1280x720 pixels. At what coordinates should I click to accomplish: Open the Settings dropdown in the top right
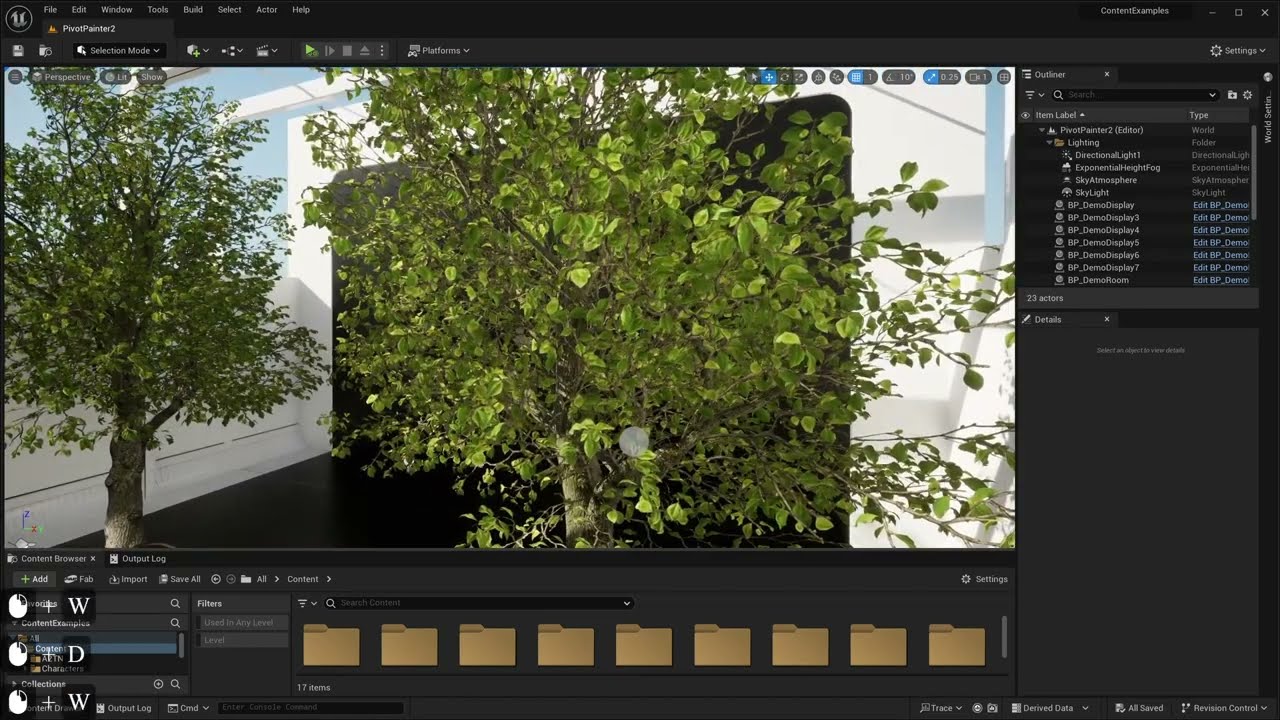coord(1237,50)
